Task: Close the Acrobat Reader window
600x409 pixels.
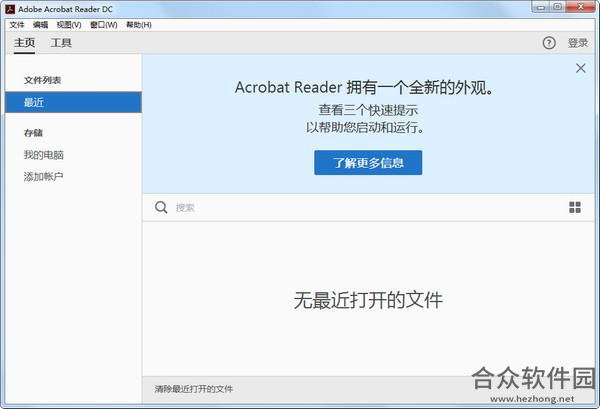Action: [580, 7]
